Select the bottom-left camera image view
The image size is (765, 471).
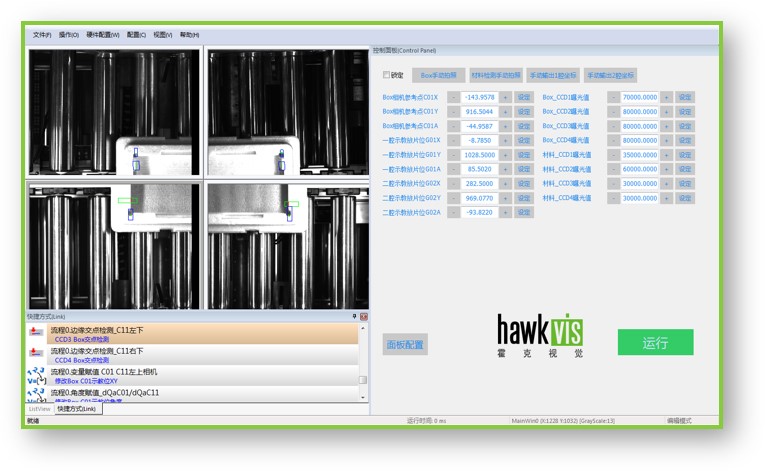[114, 246]
